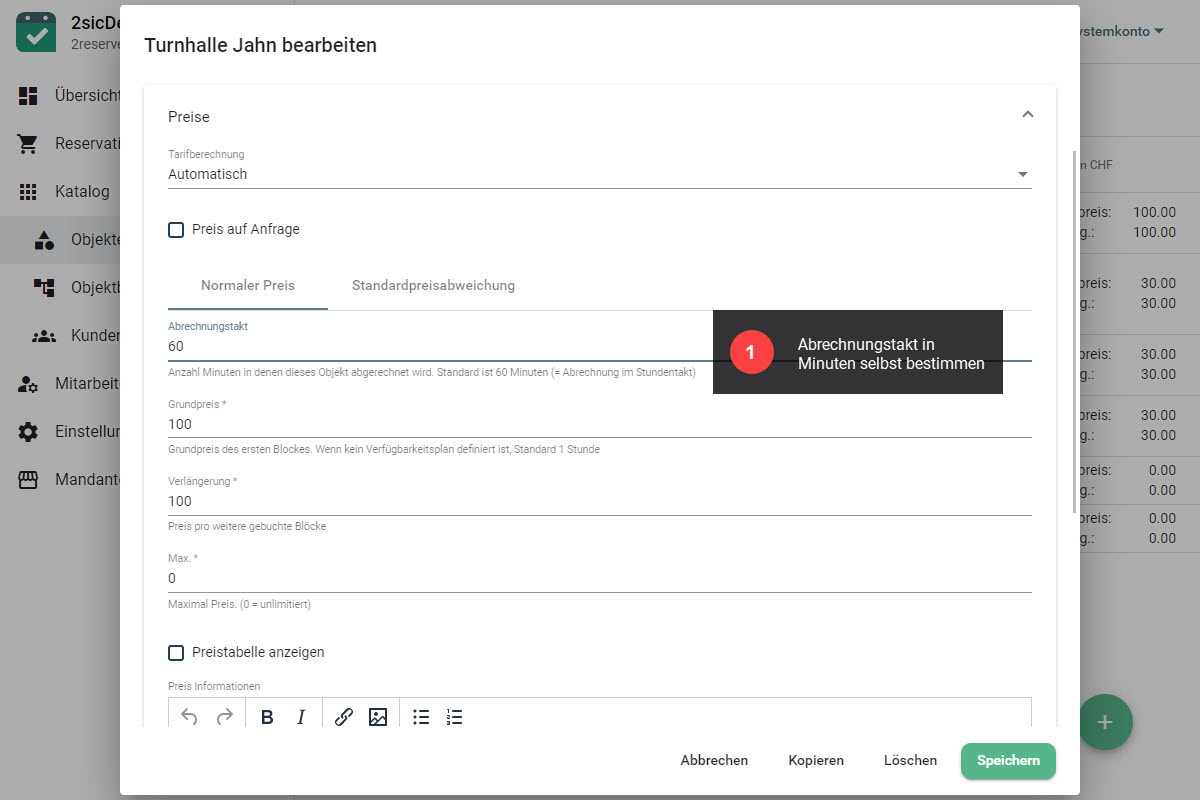Toggle italic formatting in editor
The image size is (1200, 800).
click(x=301, y=717)
